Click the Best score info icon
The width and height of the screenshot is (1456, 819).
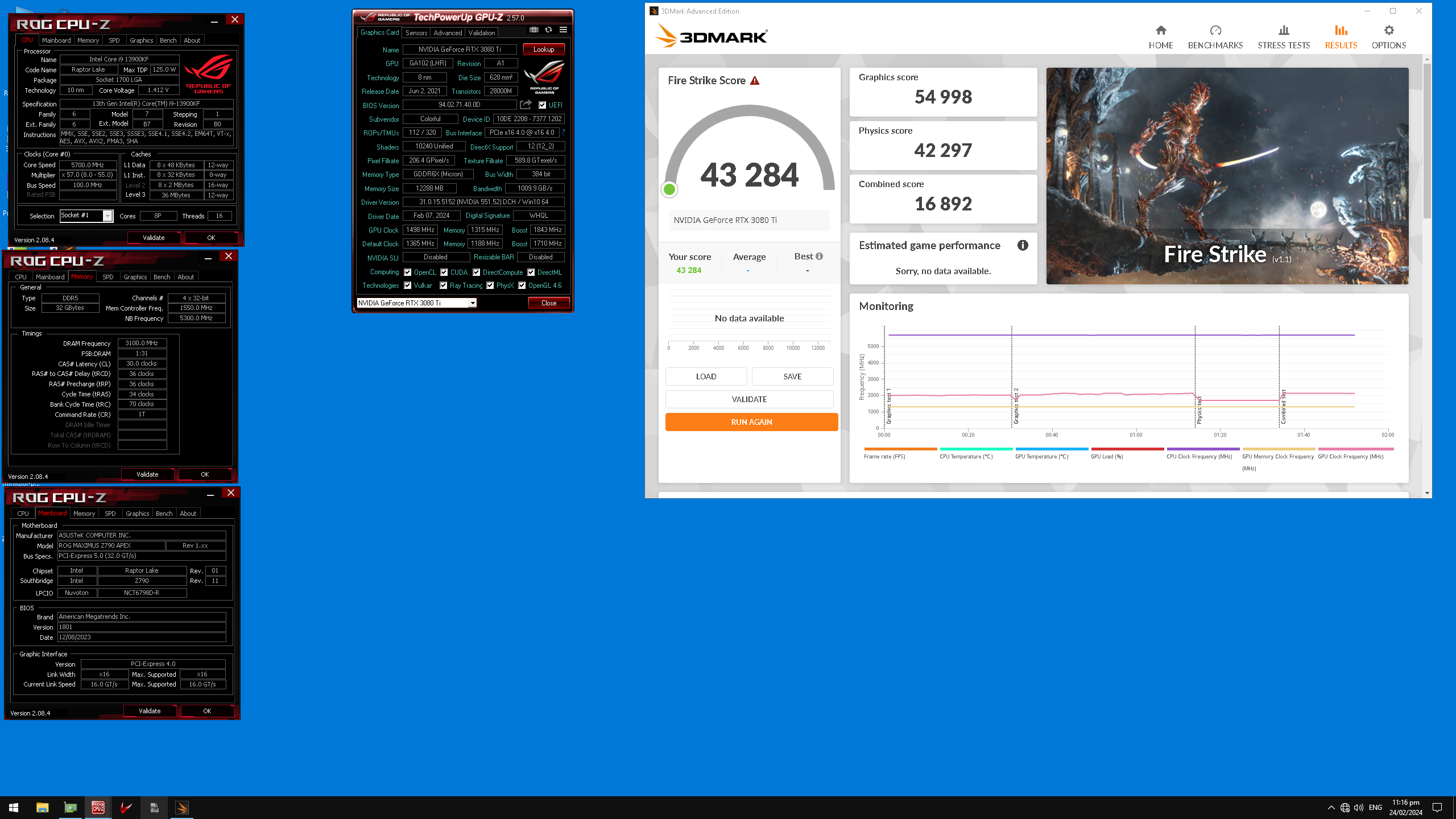tap(820, 257)
